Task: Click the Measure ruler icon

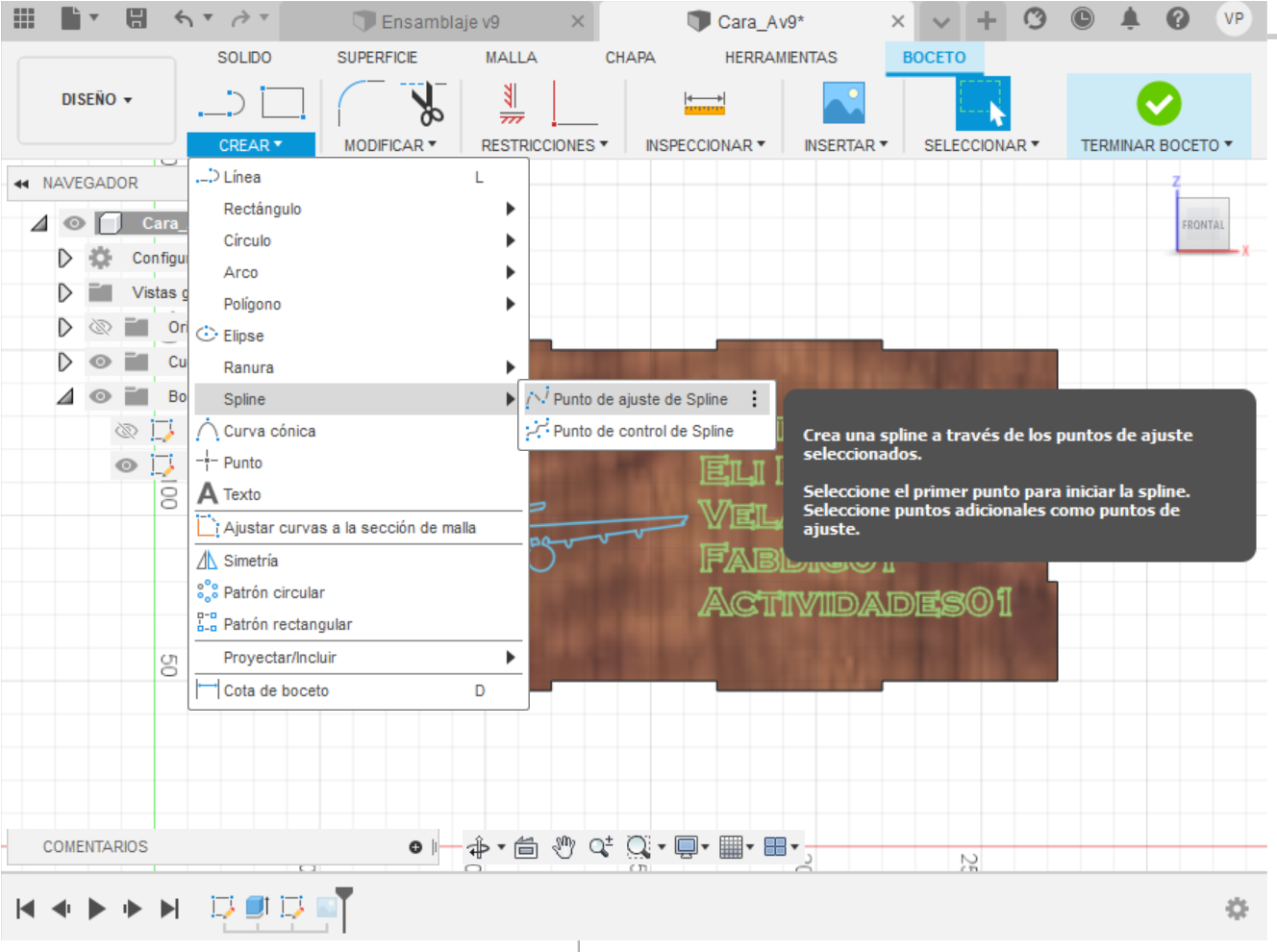Action: [705, 103]
